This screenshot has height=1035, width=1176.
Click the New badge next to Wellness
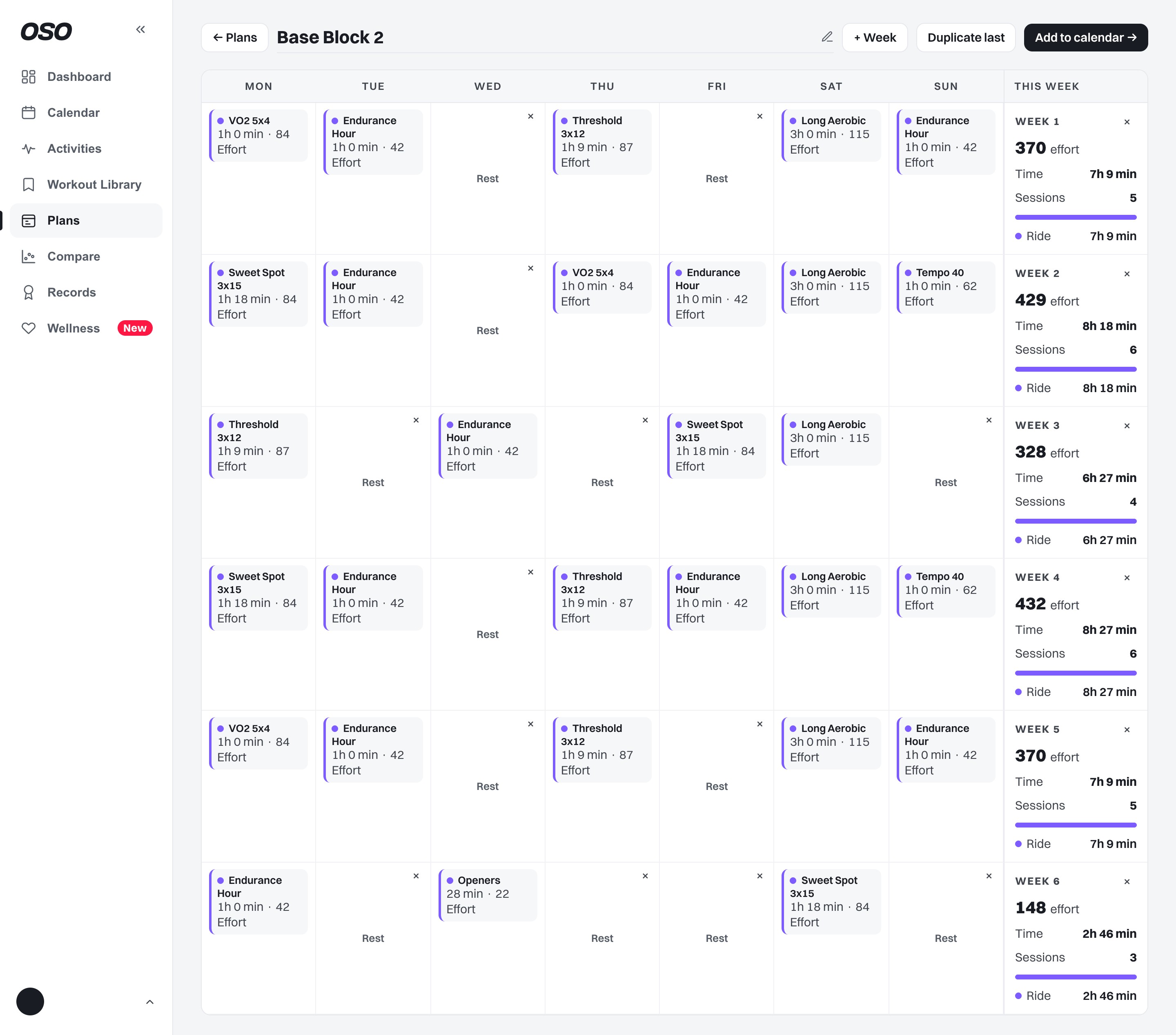click(x=135, y=328)
